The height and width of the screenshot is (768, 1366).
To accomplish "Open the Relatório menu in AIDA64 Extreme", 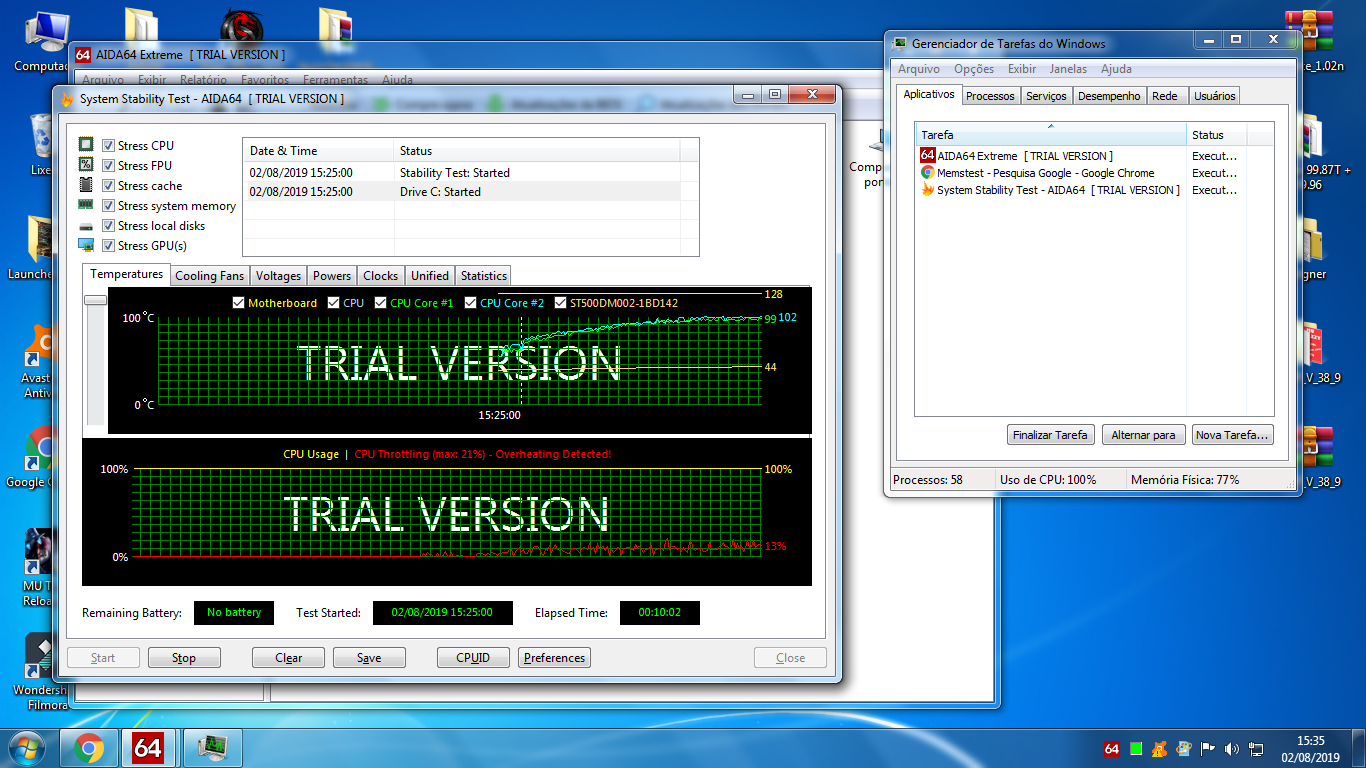I will pyautogui.click(x=203, y=80).
